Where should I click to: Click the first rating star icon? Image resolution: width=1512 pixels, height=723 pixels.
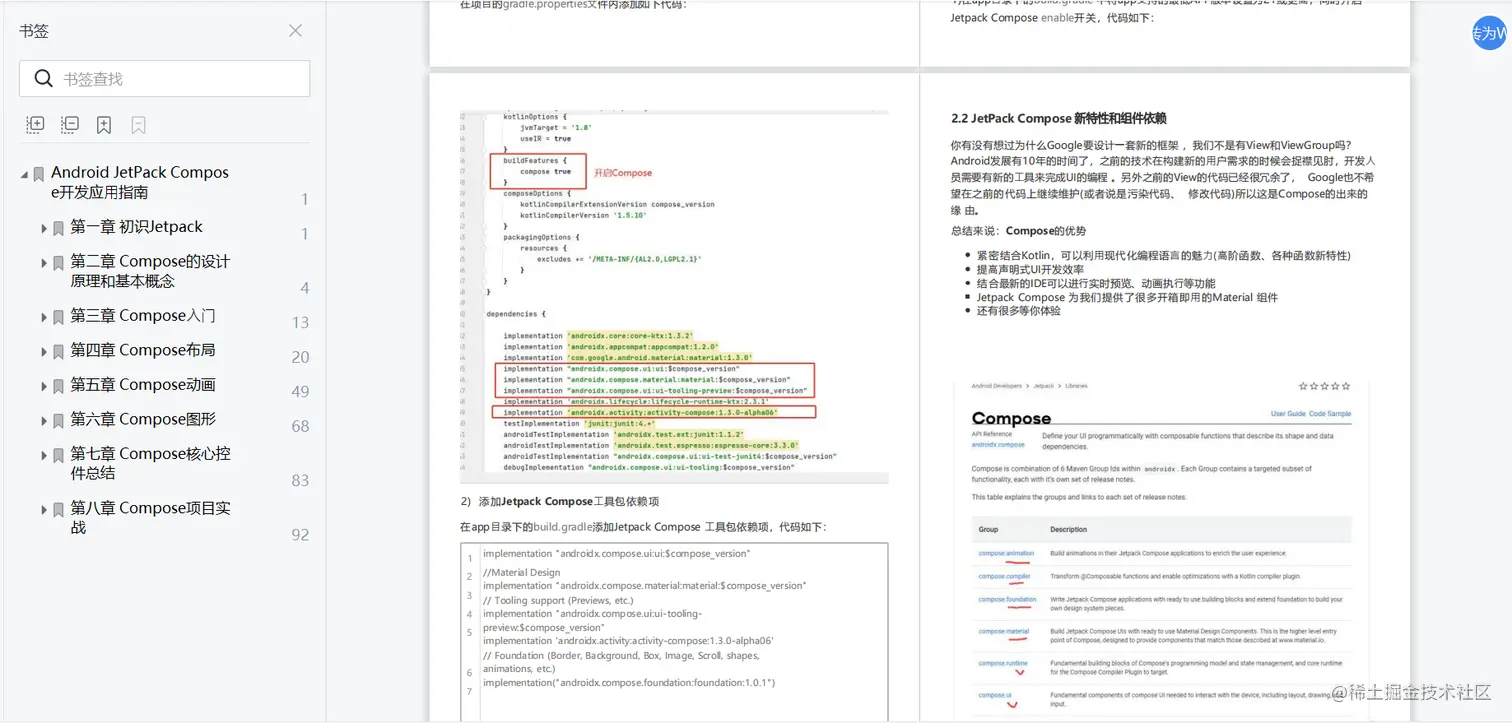[1303, 386]
